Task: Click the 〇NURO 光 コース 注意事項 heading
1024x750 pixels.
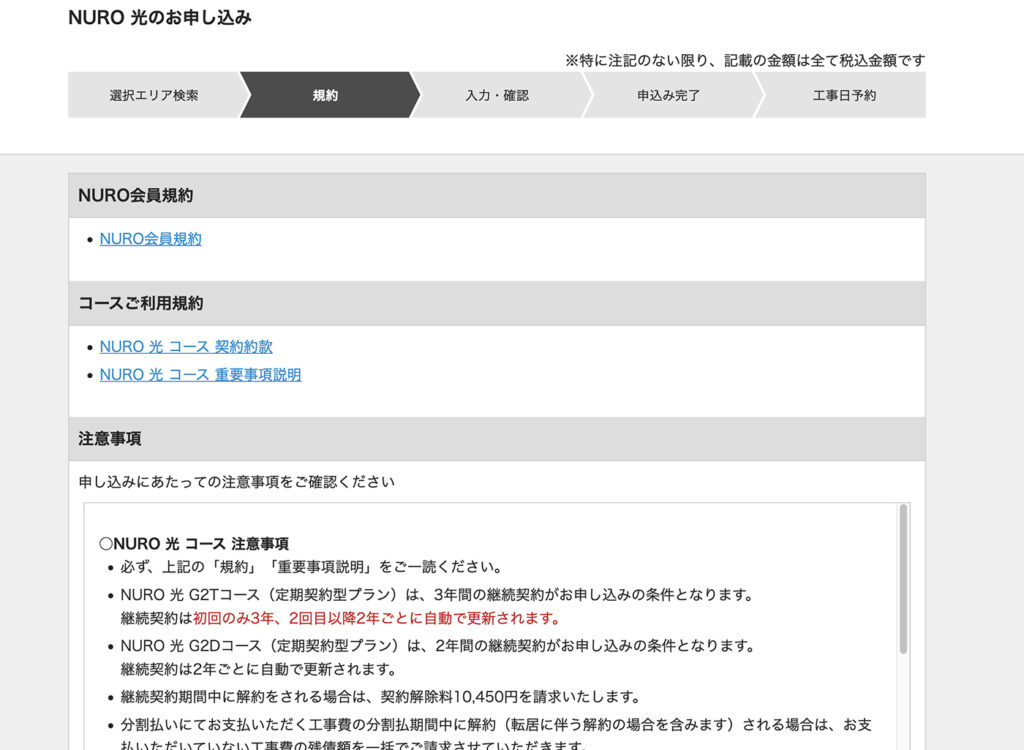Action: (194, 544)
